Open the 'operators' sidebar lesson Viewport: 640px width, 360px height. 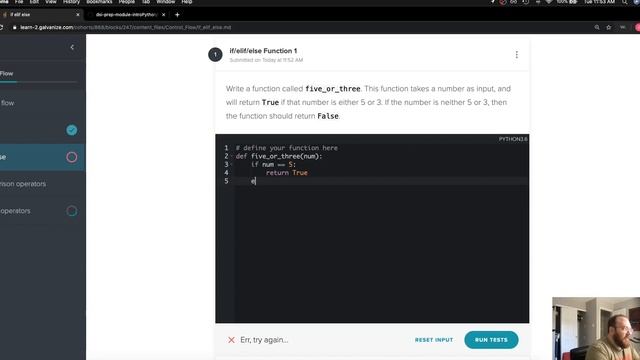pyautogui.click(x=15, y=211)
